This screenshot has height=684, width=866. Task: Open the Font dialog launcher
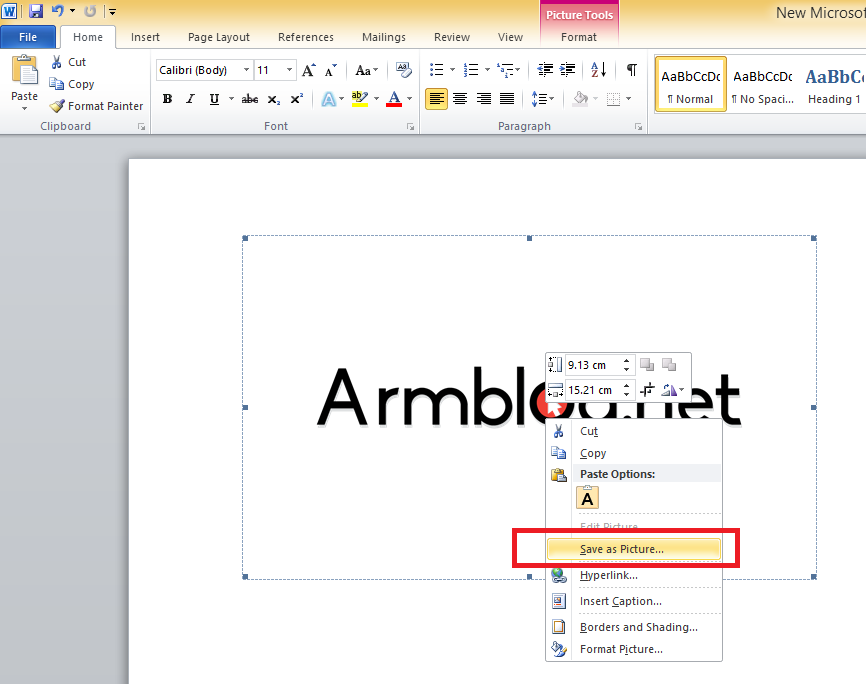(x=410, y=127)
